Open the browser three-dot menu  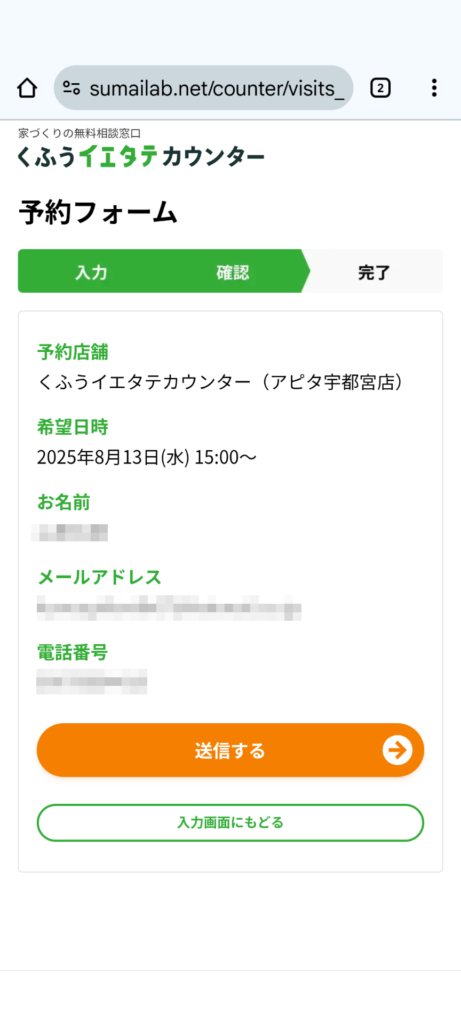[x=434, y=88]
